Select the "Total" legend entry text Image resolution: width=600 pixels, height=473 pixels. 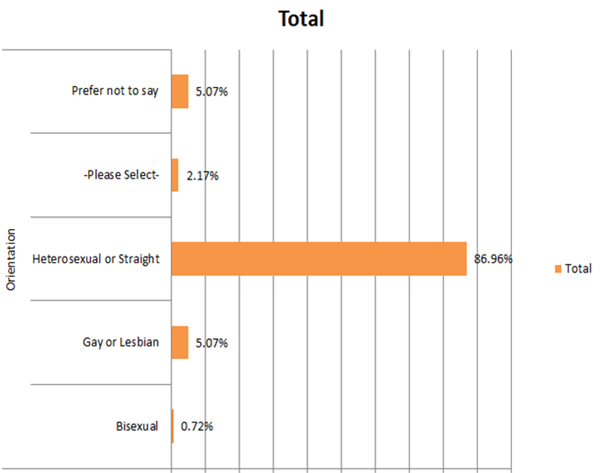pos(578,268)
